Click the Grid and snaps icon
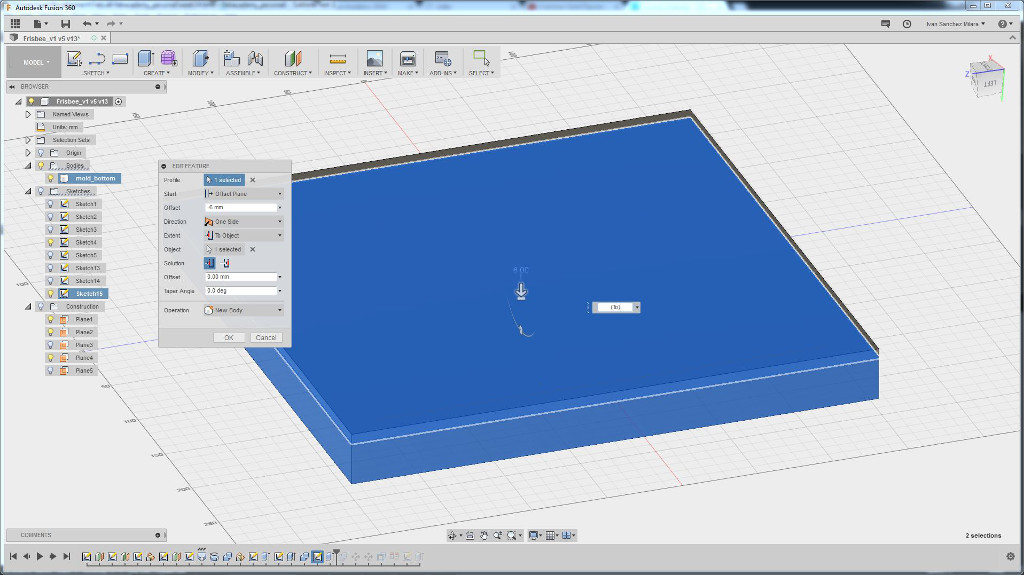The image size is (1024, 575). (551, 535)
